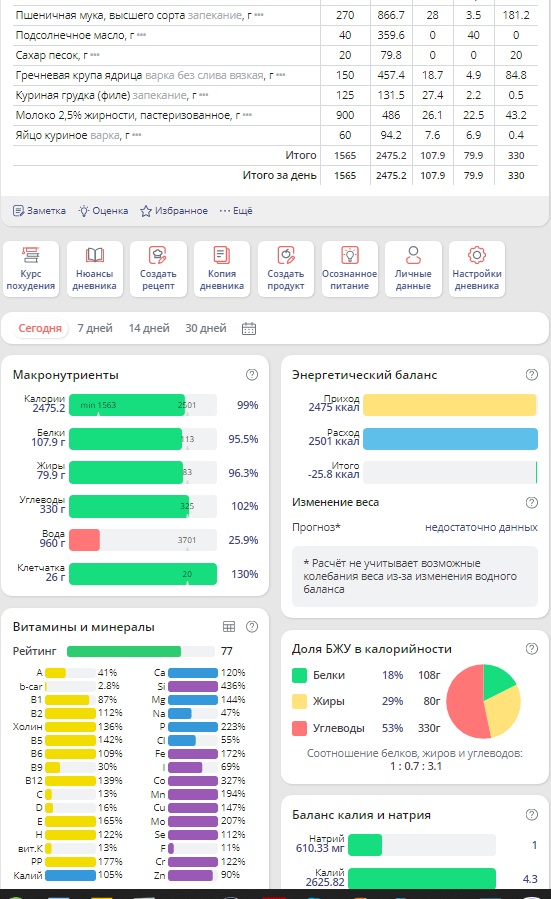
Task: Click Гречневая крупа ядрица product name
Action: [x=79, y=76]
